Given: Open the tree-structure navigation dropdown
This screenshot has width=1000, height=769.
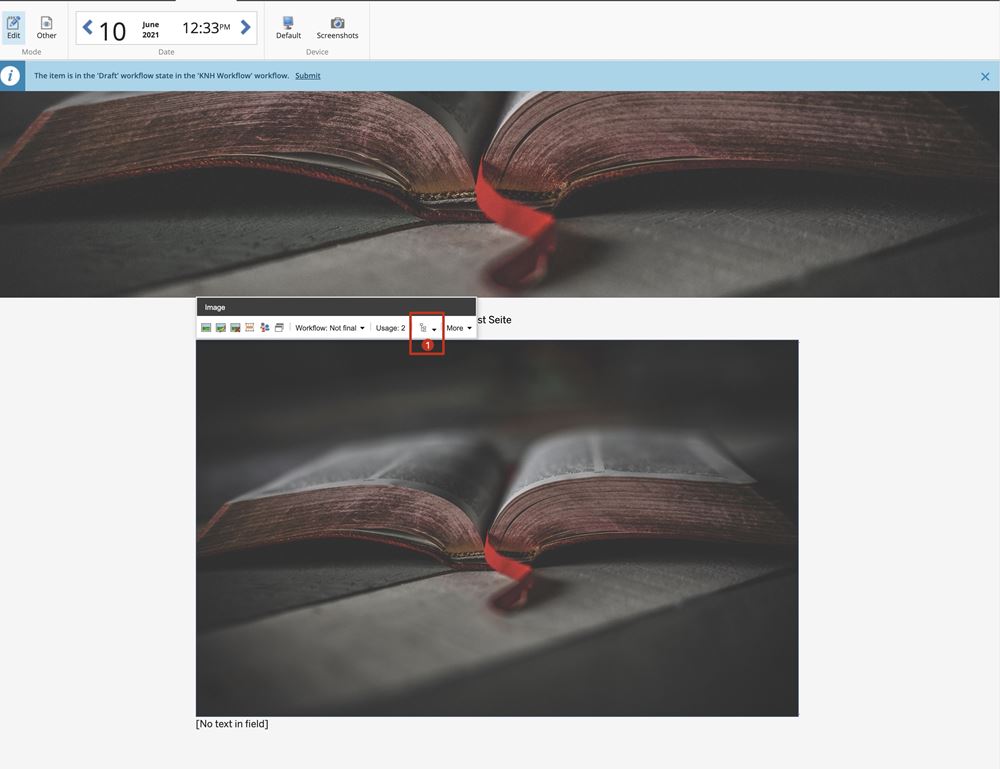Looking at the screenshot, I should click(x=427, y=328).
